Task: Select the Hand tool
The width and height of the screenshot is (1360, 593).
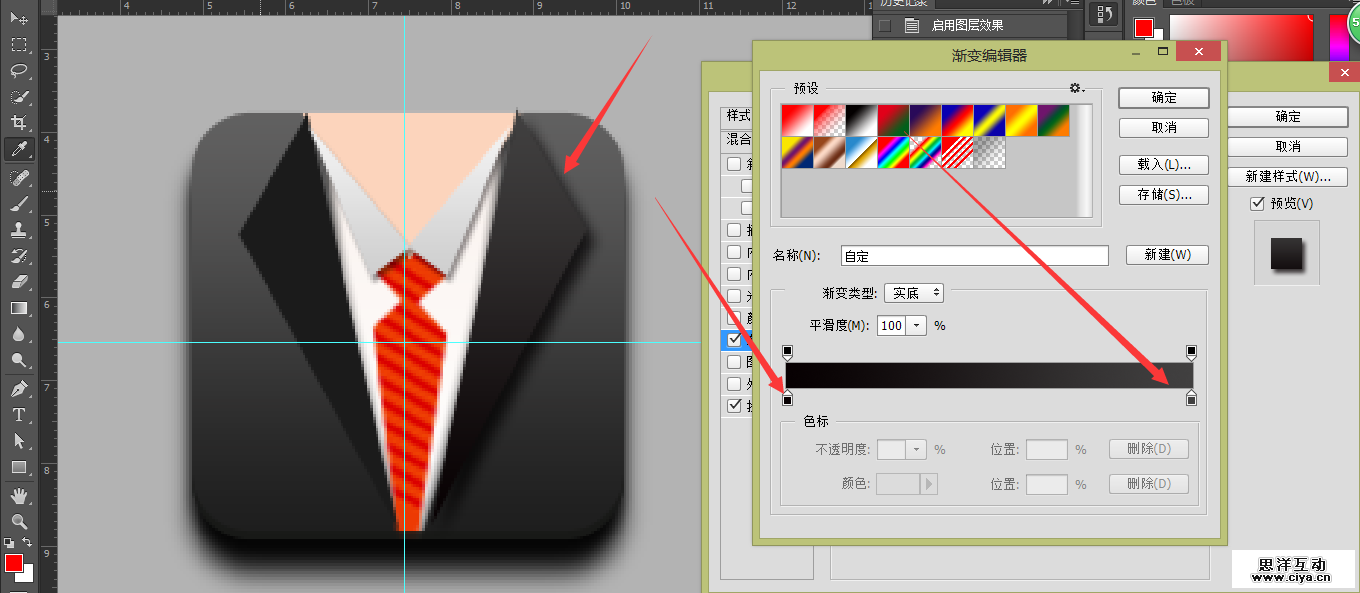Action: click(19, 495)
